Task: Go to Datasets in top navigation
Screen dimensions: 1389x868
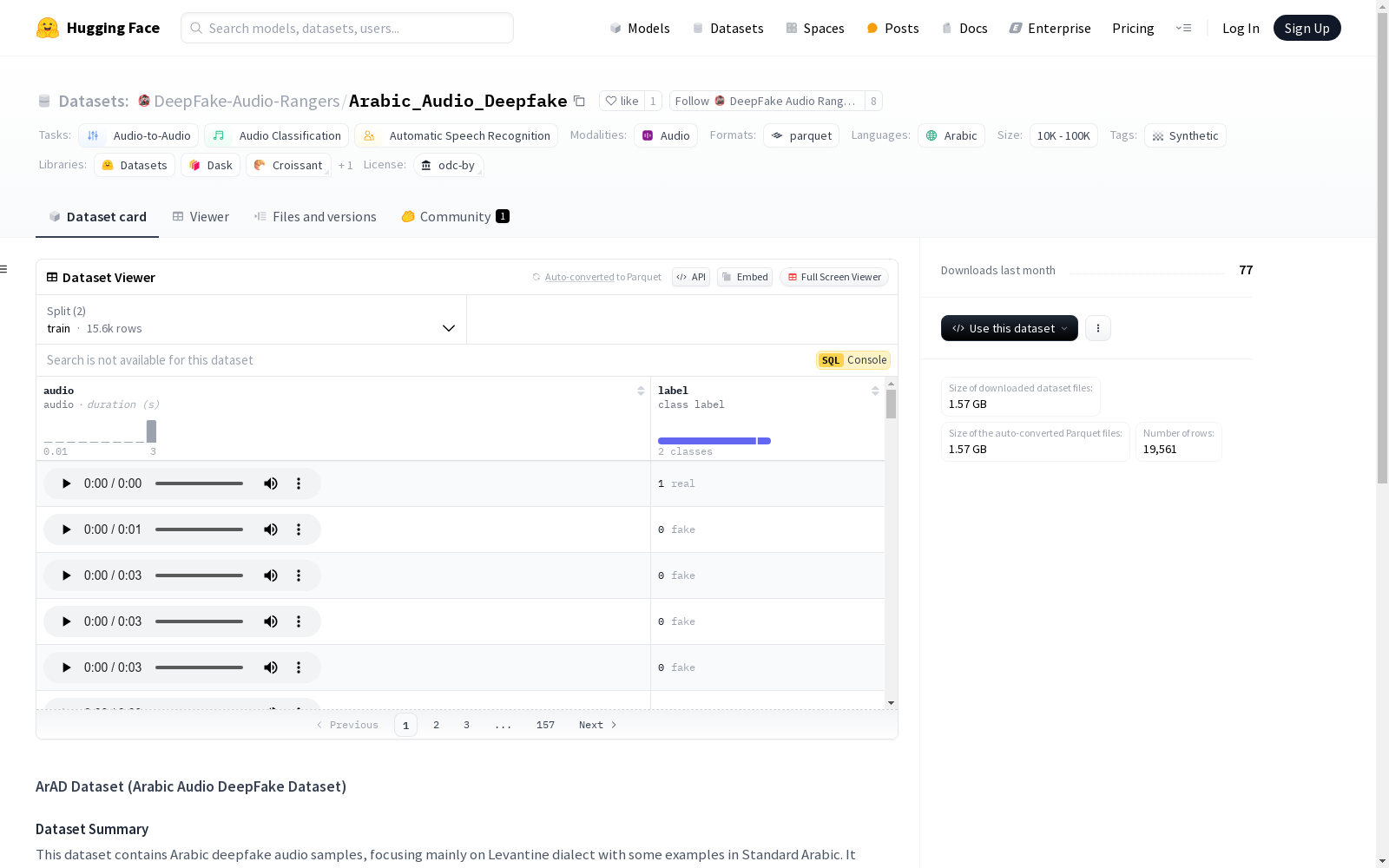Action: [727, 28]
